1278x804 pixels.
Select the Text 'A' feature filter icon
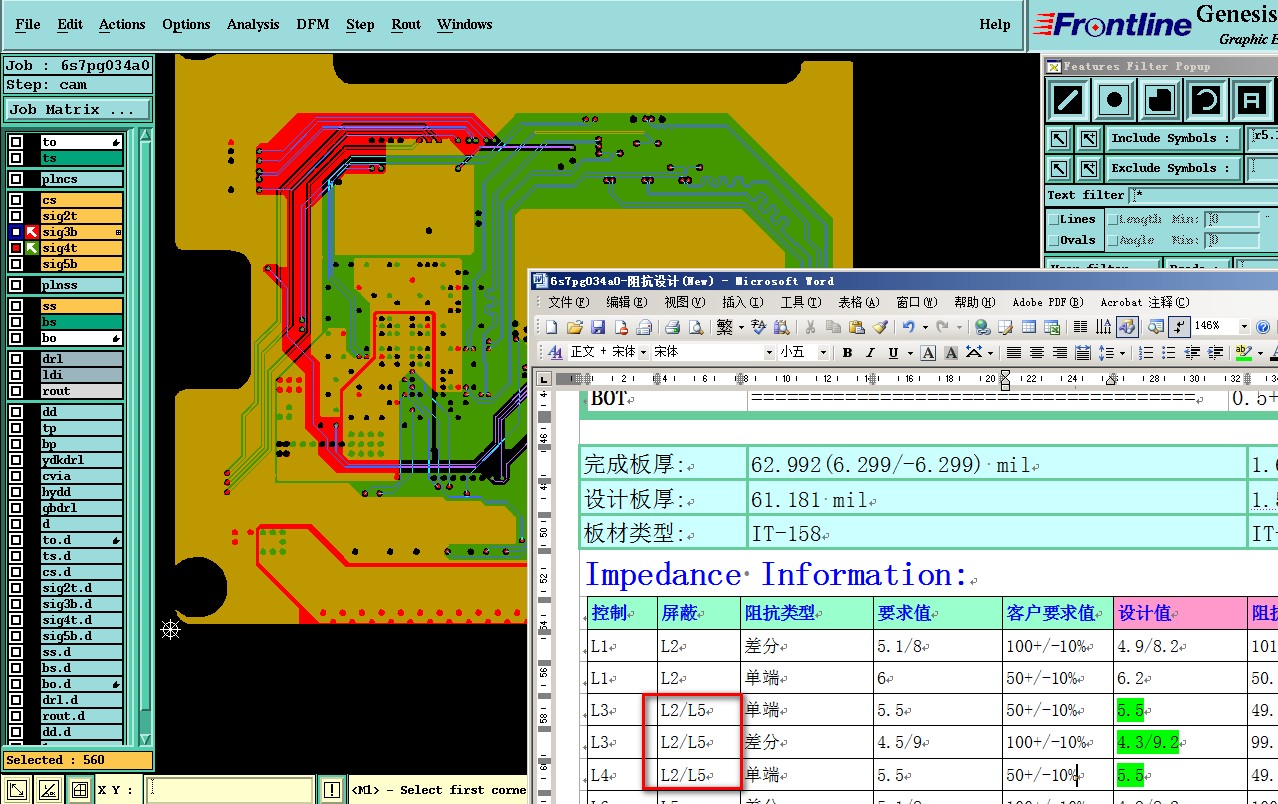(1251, 100)
